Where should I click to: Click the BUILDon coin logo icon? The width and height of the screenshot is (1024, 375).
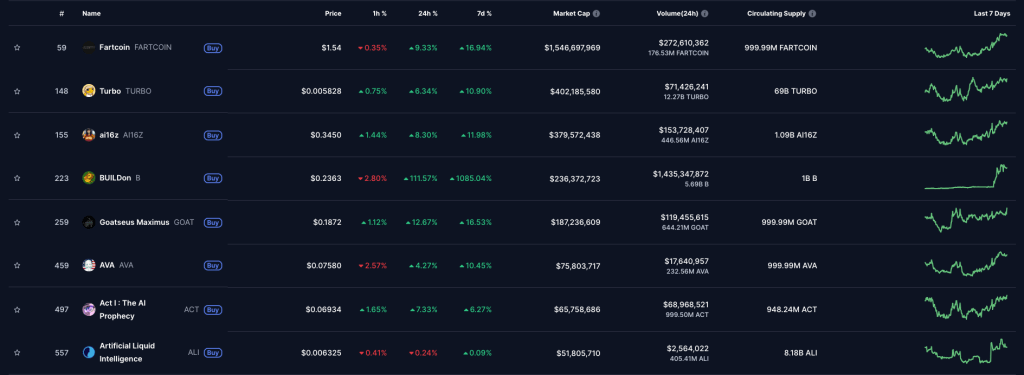89,178
